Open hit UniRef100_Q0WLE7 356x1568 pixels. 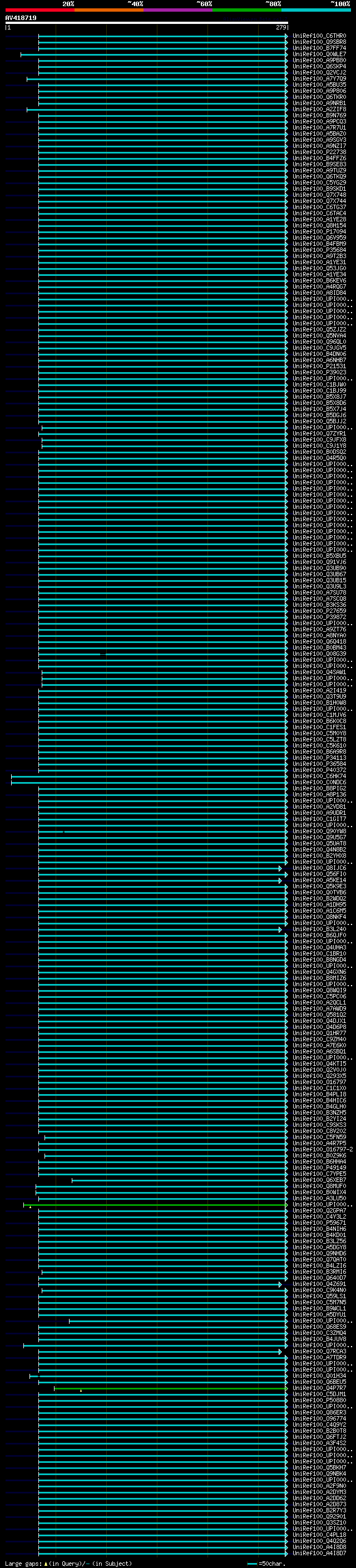click(319, 54)
